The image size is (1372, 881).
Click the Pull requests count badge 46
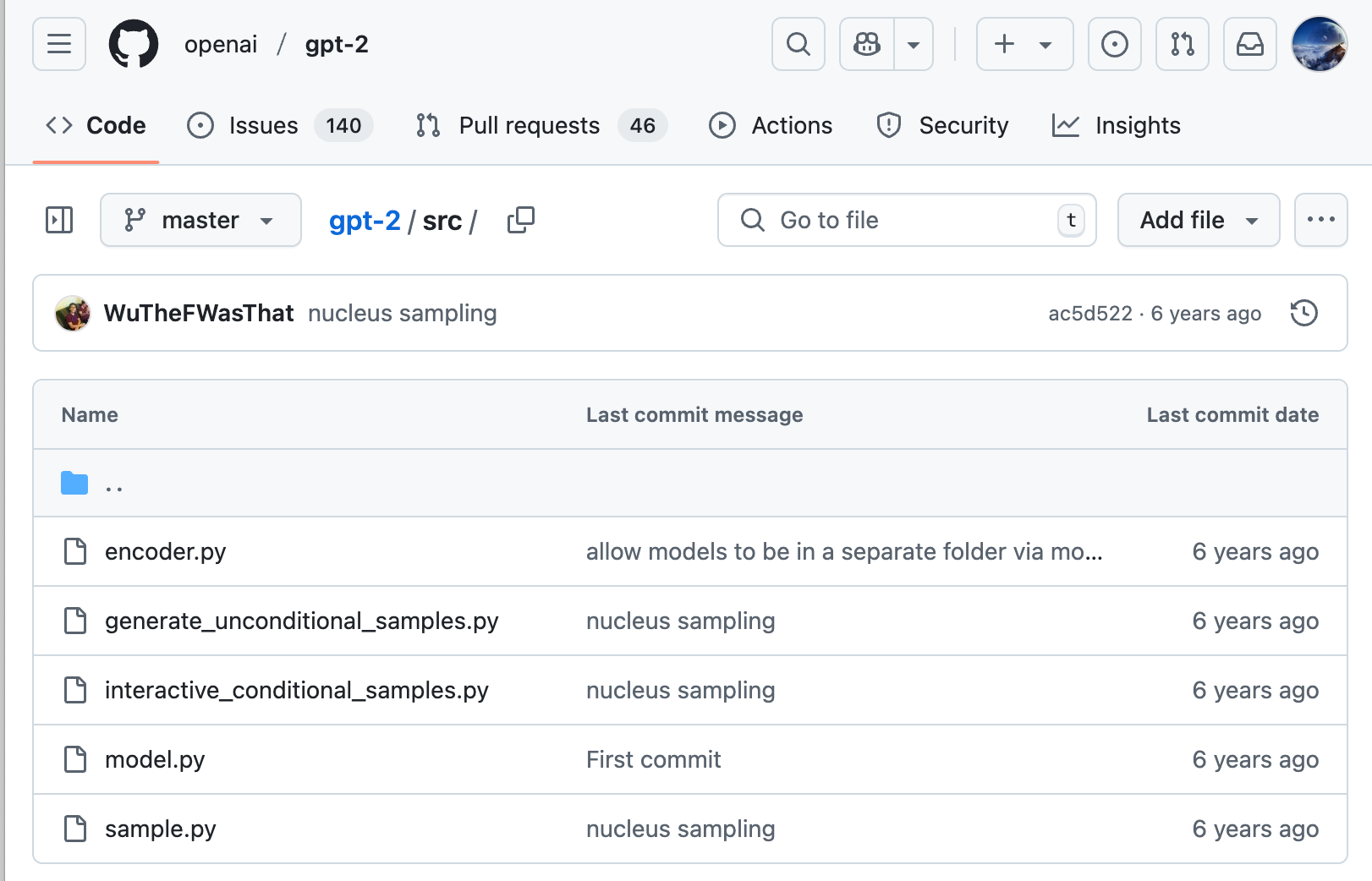click(643, 125)
